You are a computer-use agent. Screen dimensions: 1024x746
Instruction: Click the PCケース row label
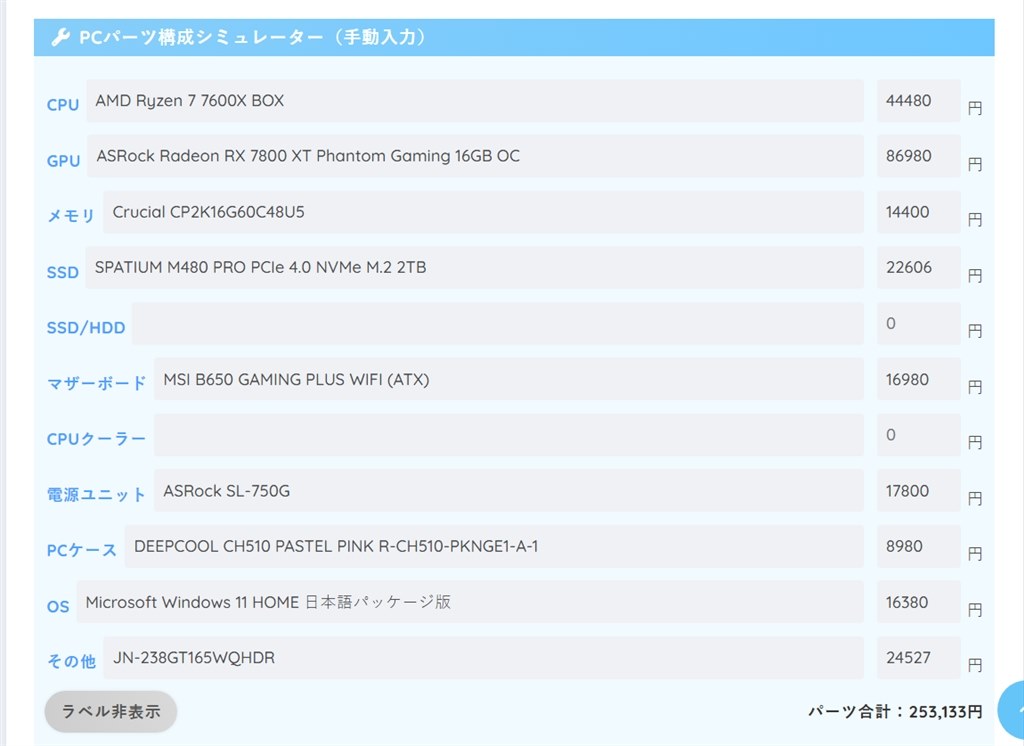(x=82, y=550)
